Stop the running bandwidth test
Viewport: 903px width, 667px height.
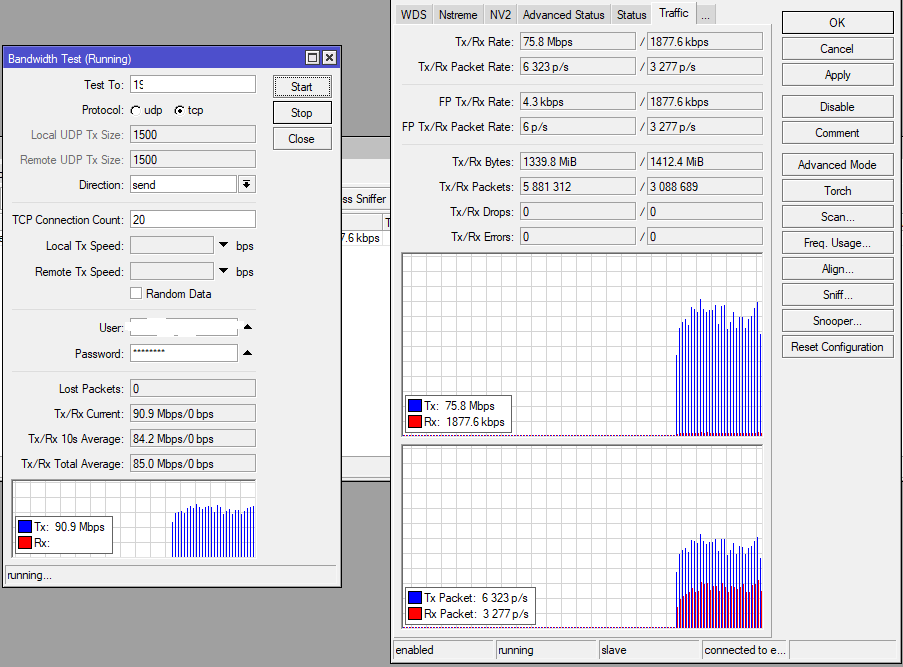tap(302, 113)
